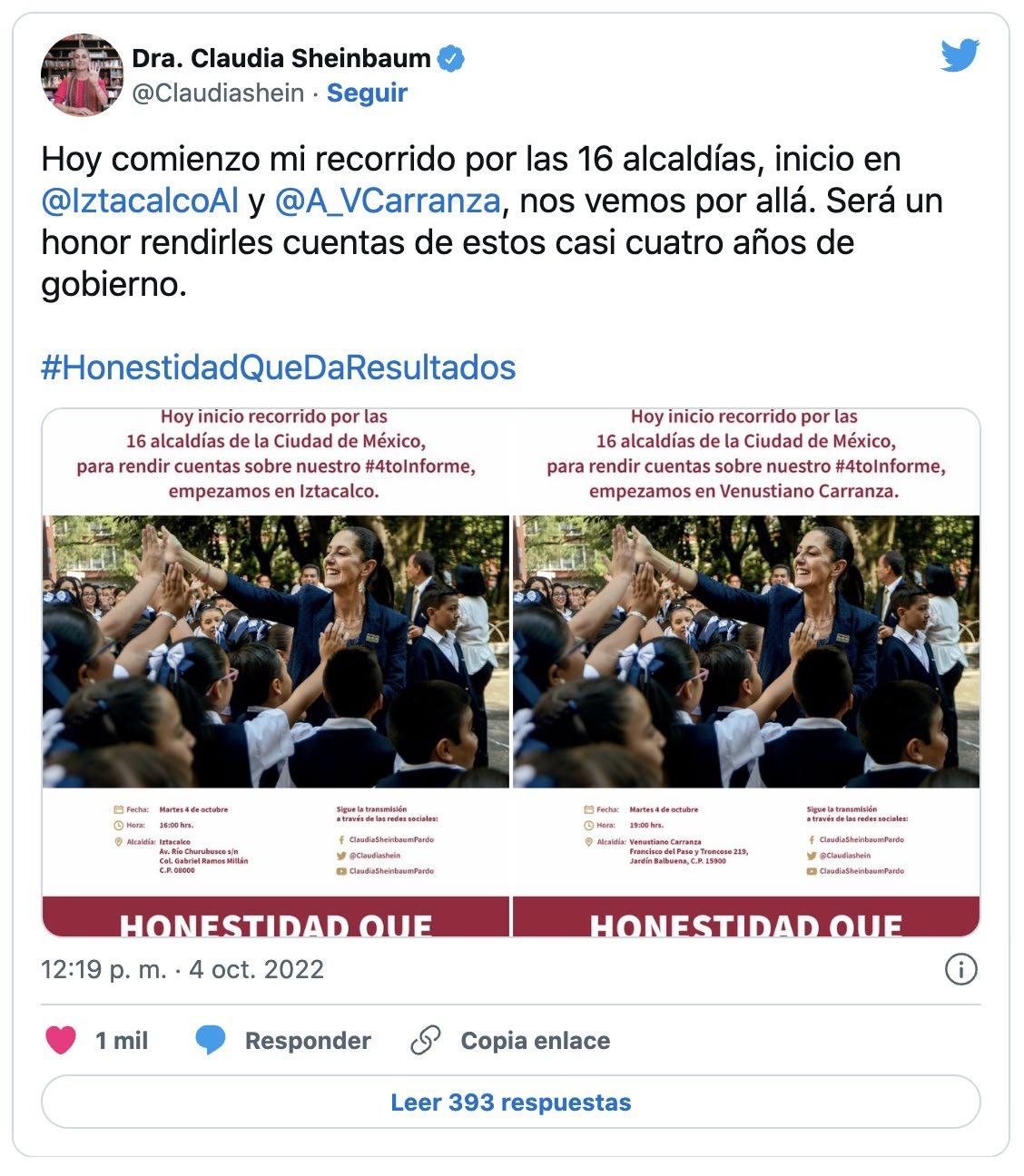
Task: Click the Dra. Claudia Sheinbaum name
Action: point(281,59)
